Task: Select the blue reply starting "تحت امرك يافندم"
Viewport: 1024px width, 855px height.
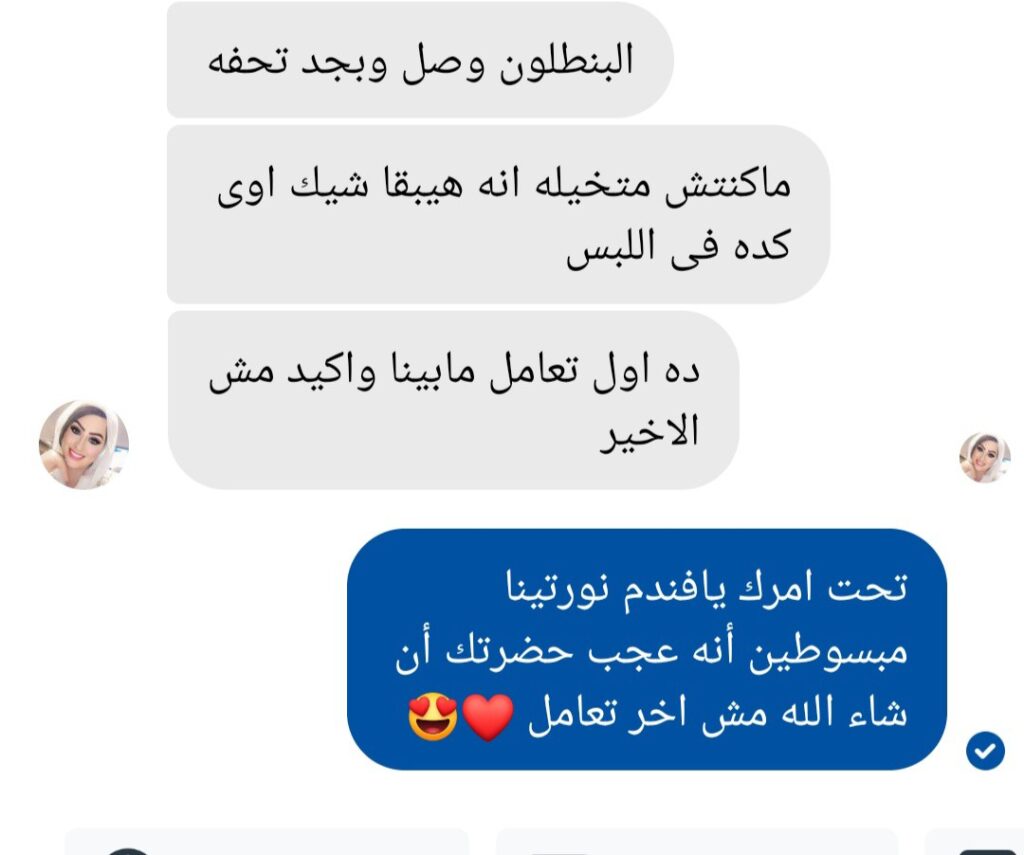Action: pos(647,649)
